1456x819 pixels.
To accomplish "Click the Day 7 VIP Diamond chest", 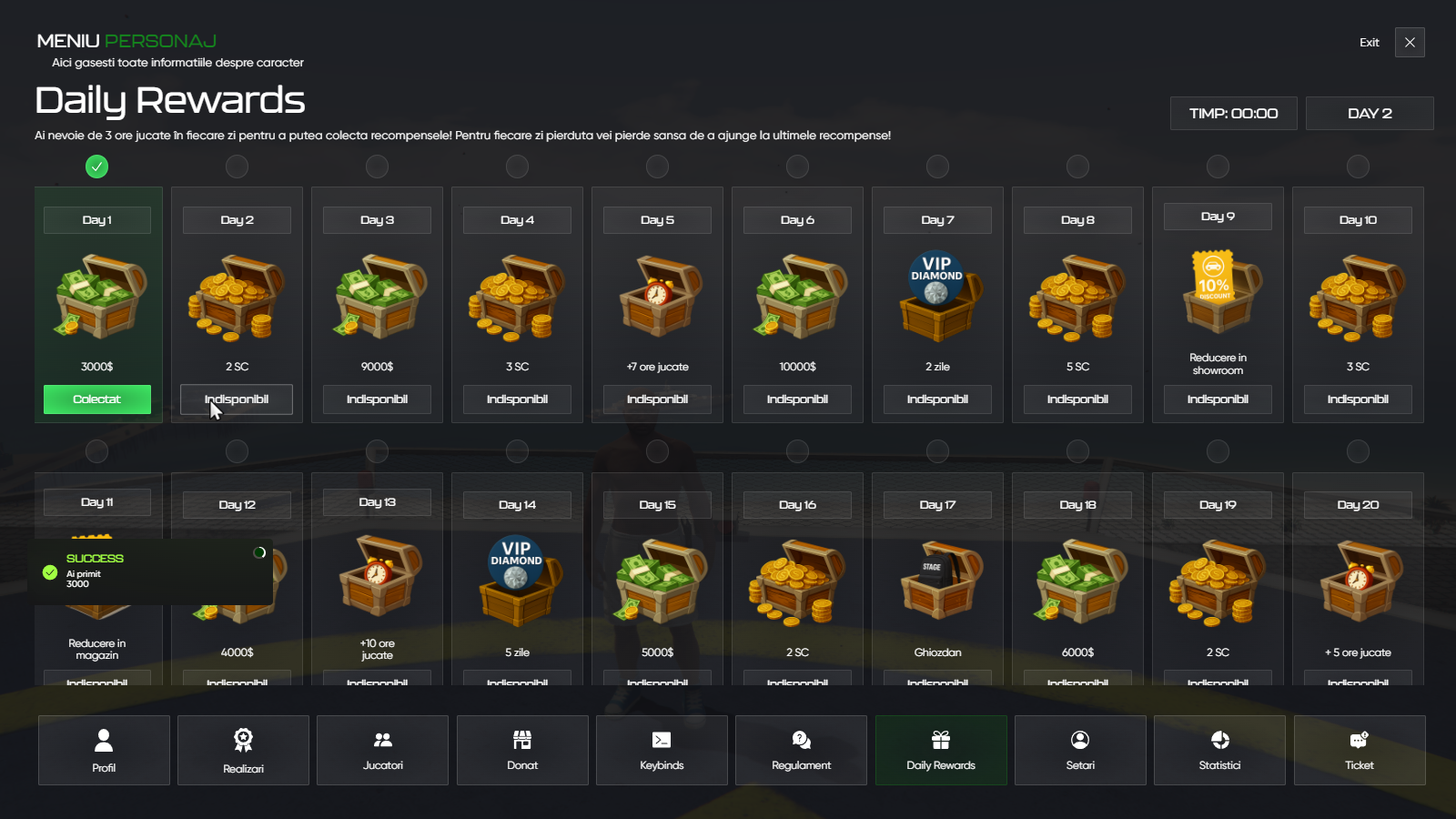I will (938, 296).
